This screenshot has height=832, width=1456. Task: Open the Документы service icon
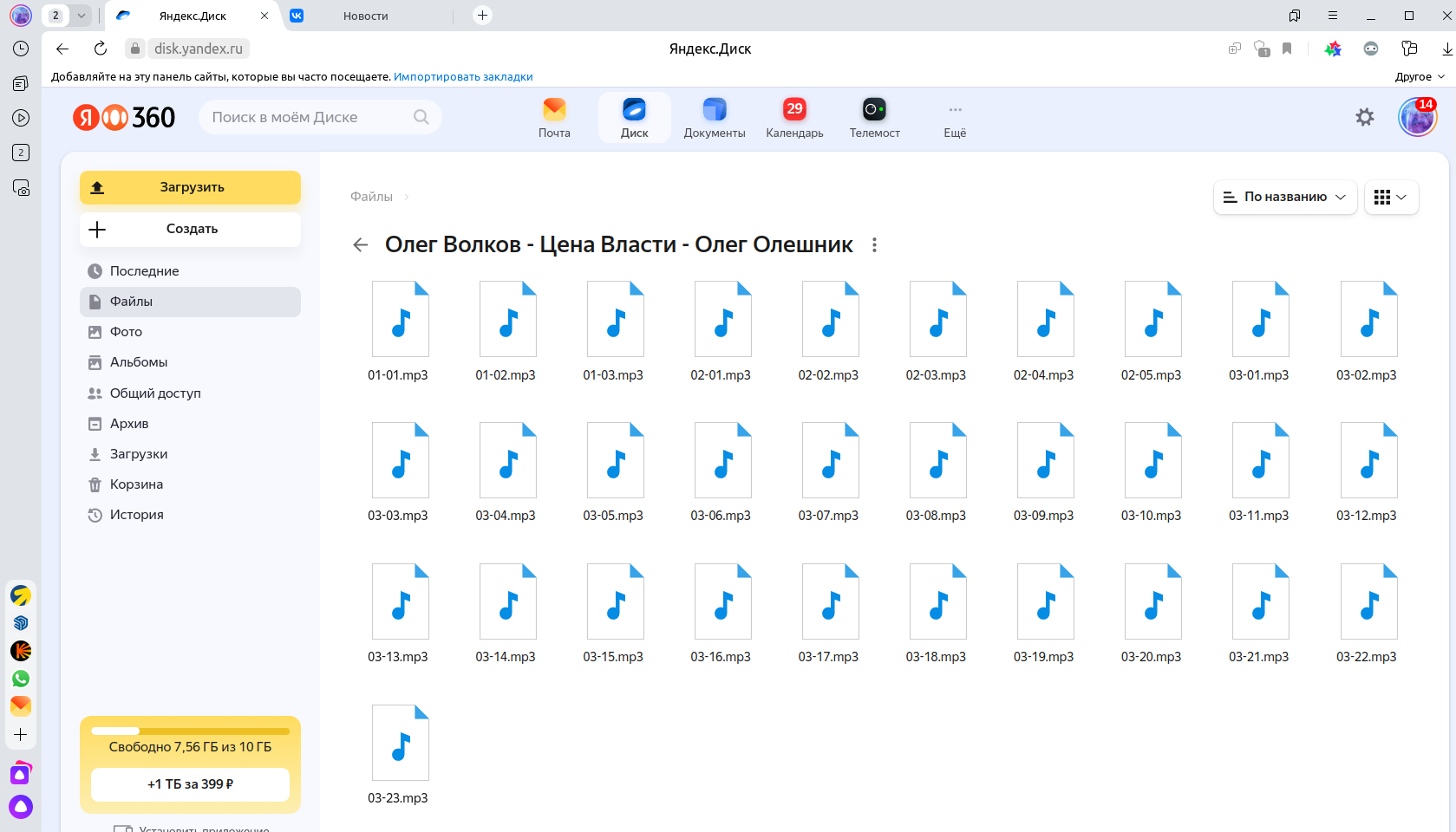click(x=714, y=118)
